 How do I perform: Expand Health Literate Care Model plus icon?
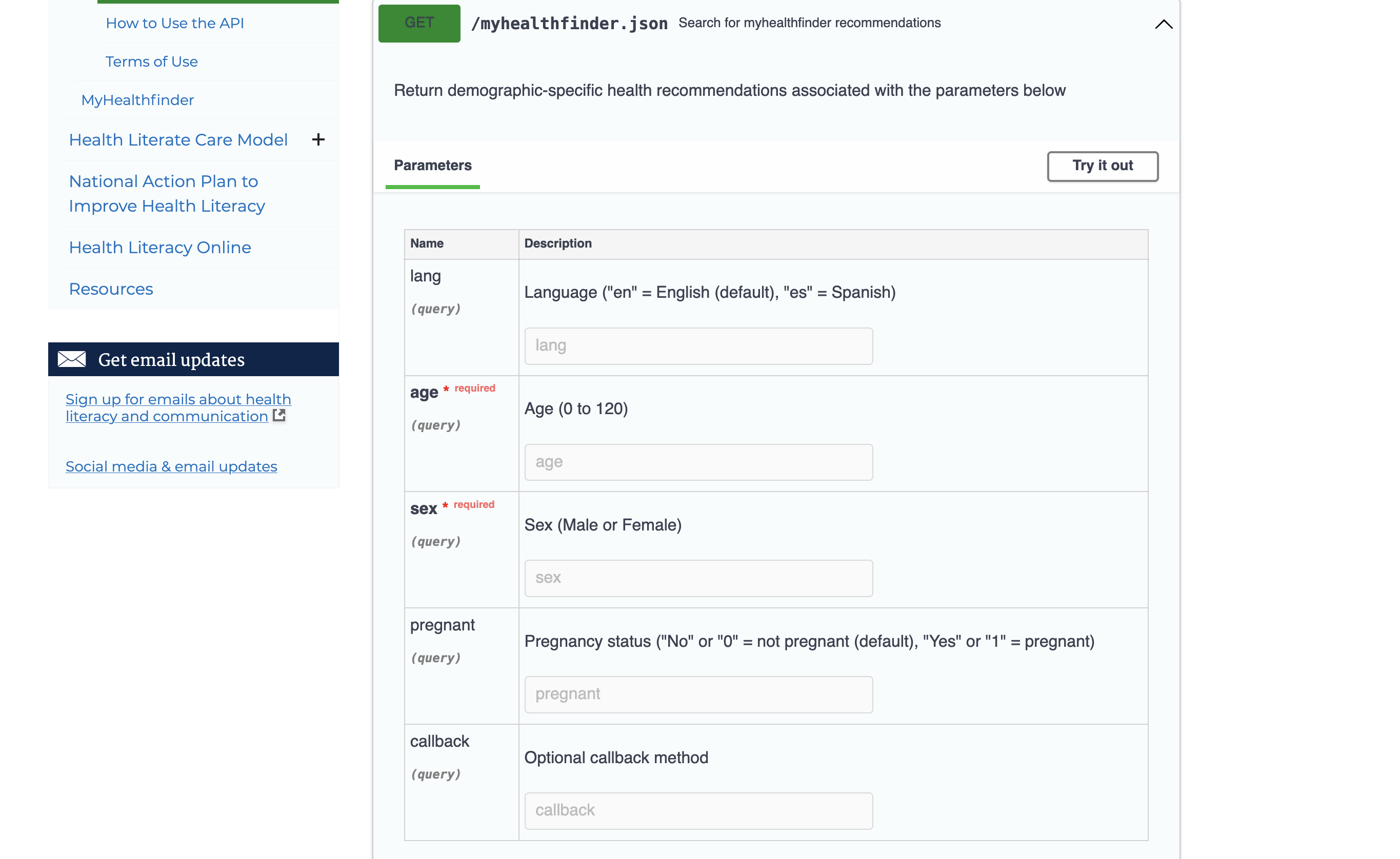(x=318, y=139)
